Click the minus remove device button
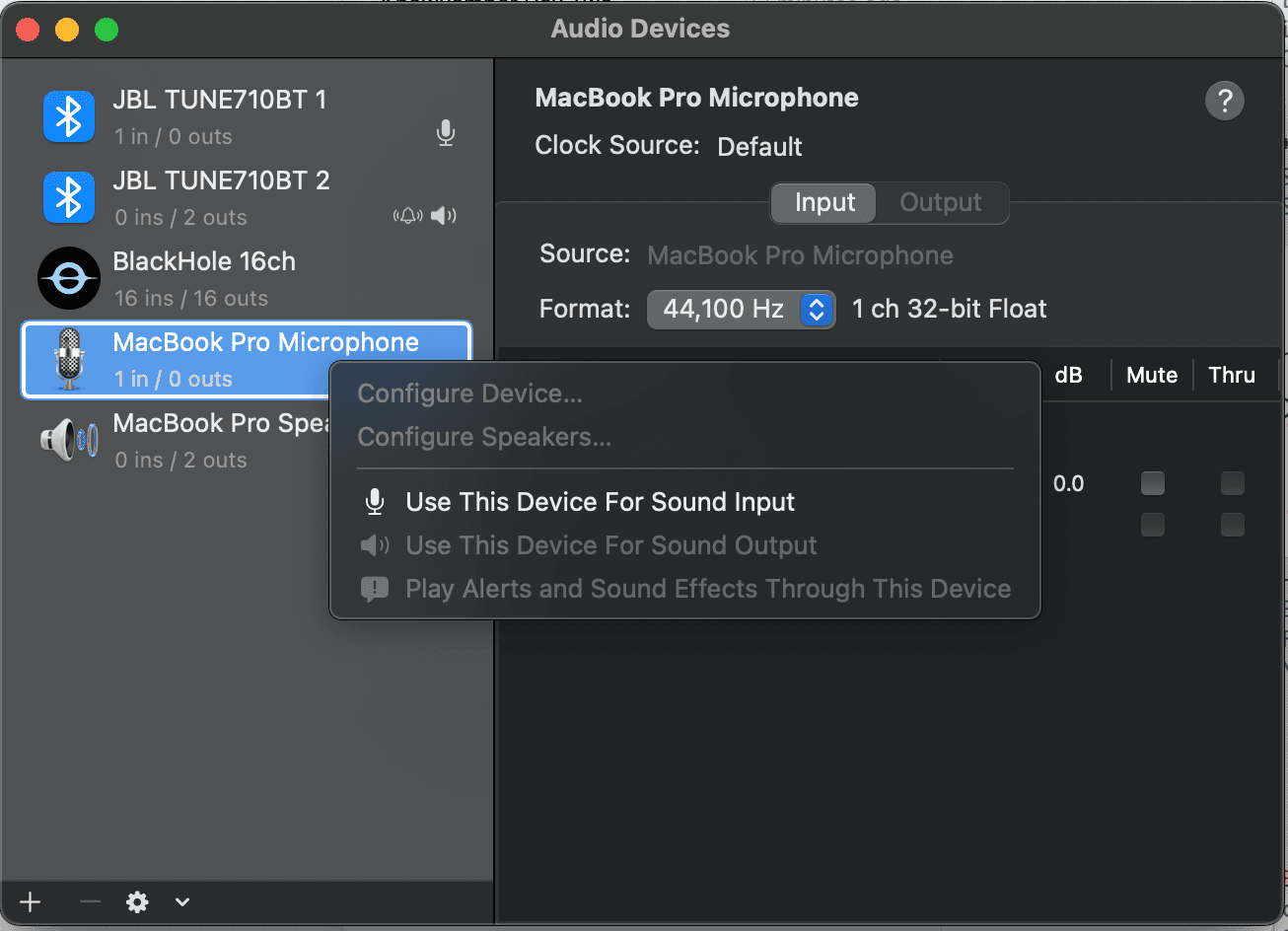The width and height of the screenshot is (1288, 931). tap(90, 901)
